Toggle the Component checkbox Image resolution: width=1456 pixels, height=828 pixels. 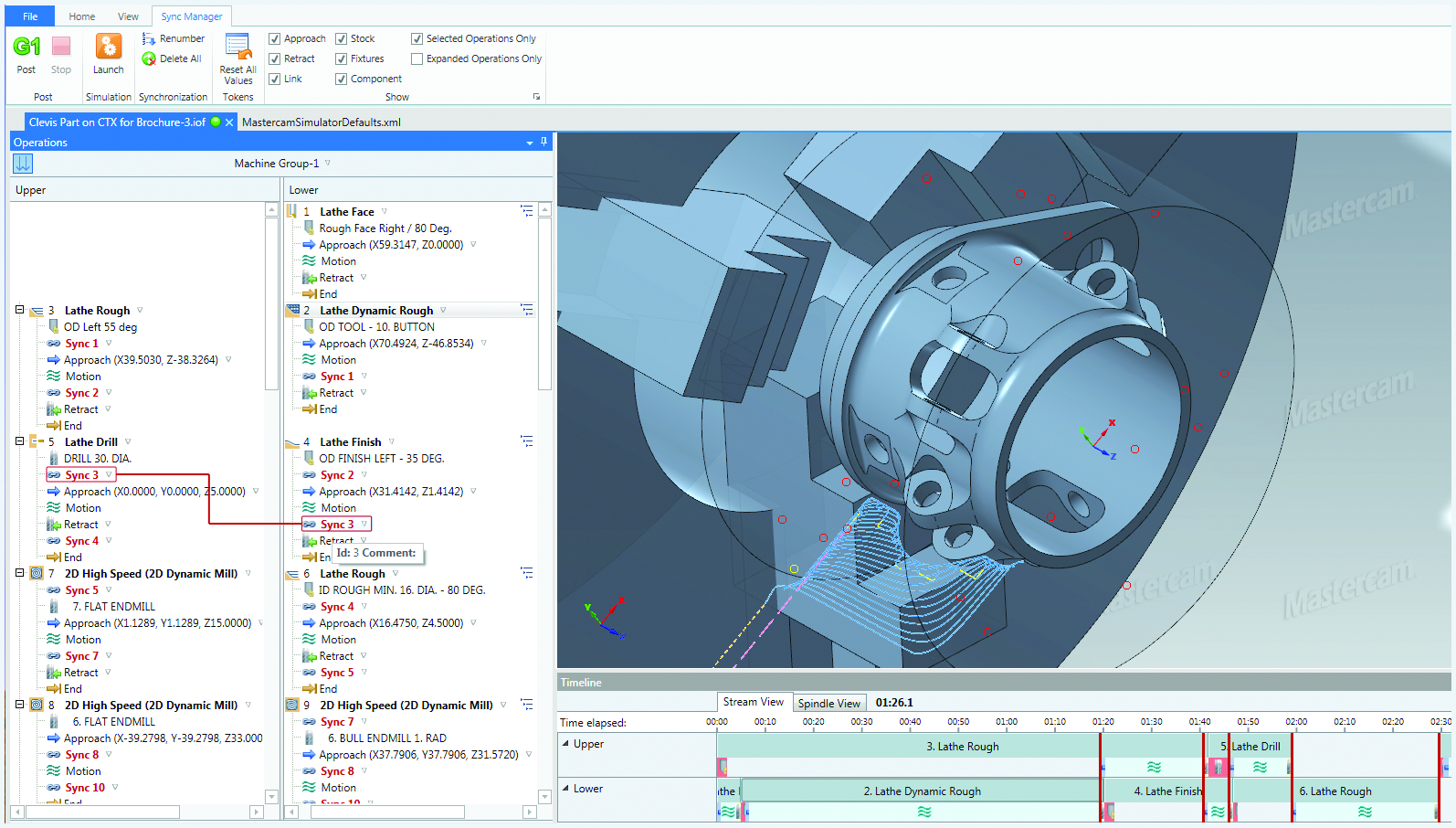pyautogui.click(x=341, y=79)
